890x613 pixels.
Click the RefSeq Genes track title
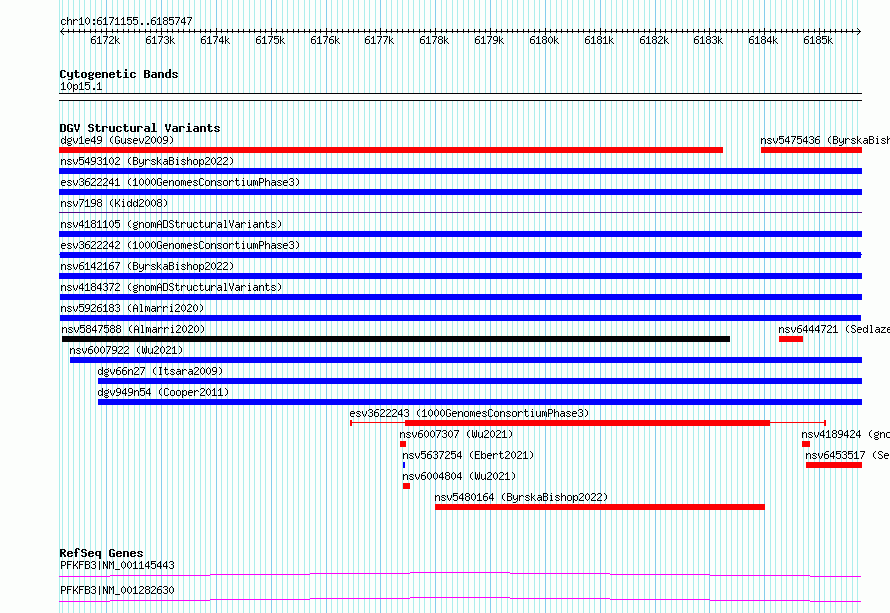click(x=101, y=553)
